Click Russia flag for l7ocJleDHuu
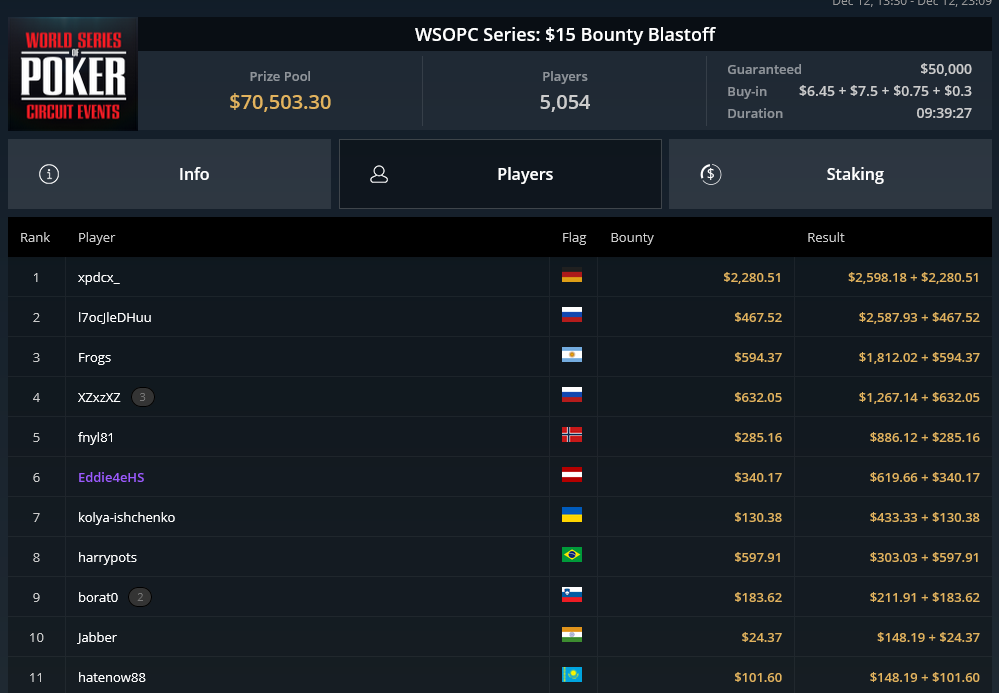 coord(571,315)
